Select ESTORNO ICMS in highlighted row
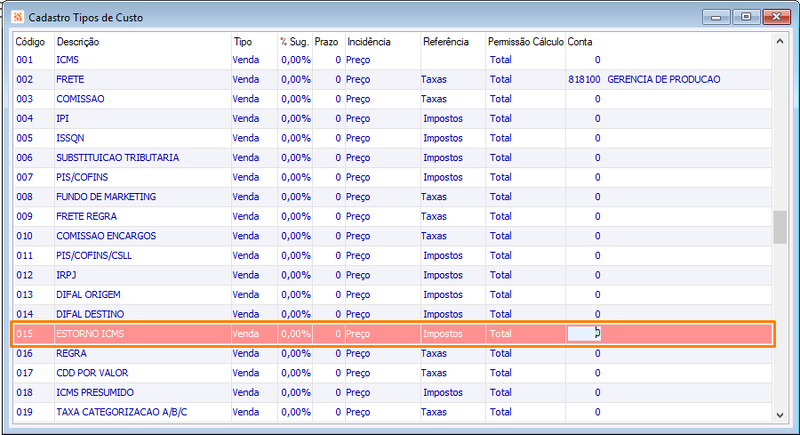 [90, 334]
